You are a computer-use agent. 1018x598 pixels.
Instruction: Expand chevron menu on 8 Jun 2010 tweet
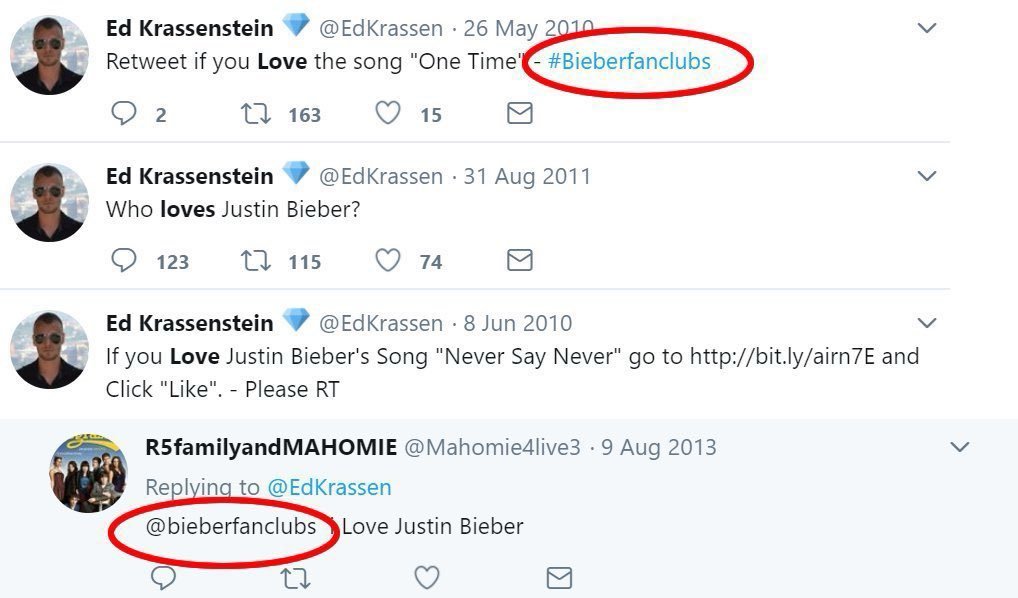pyautogui.click(x=927, y=323)
